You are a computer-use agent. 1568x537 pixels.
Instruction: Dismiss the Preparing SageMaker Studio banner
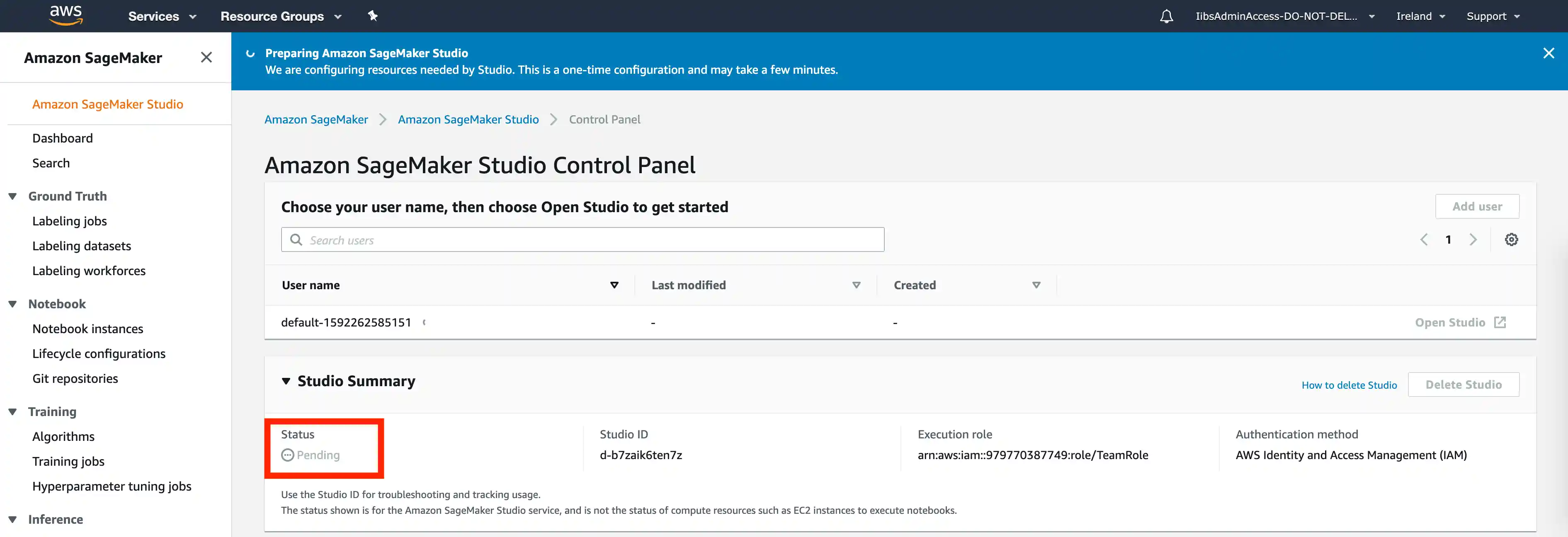point(1549,53)
